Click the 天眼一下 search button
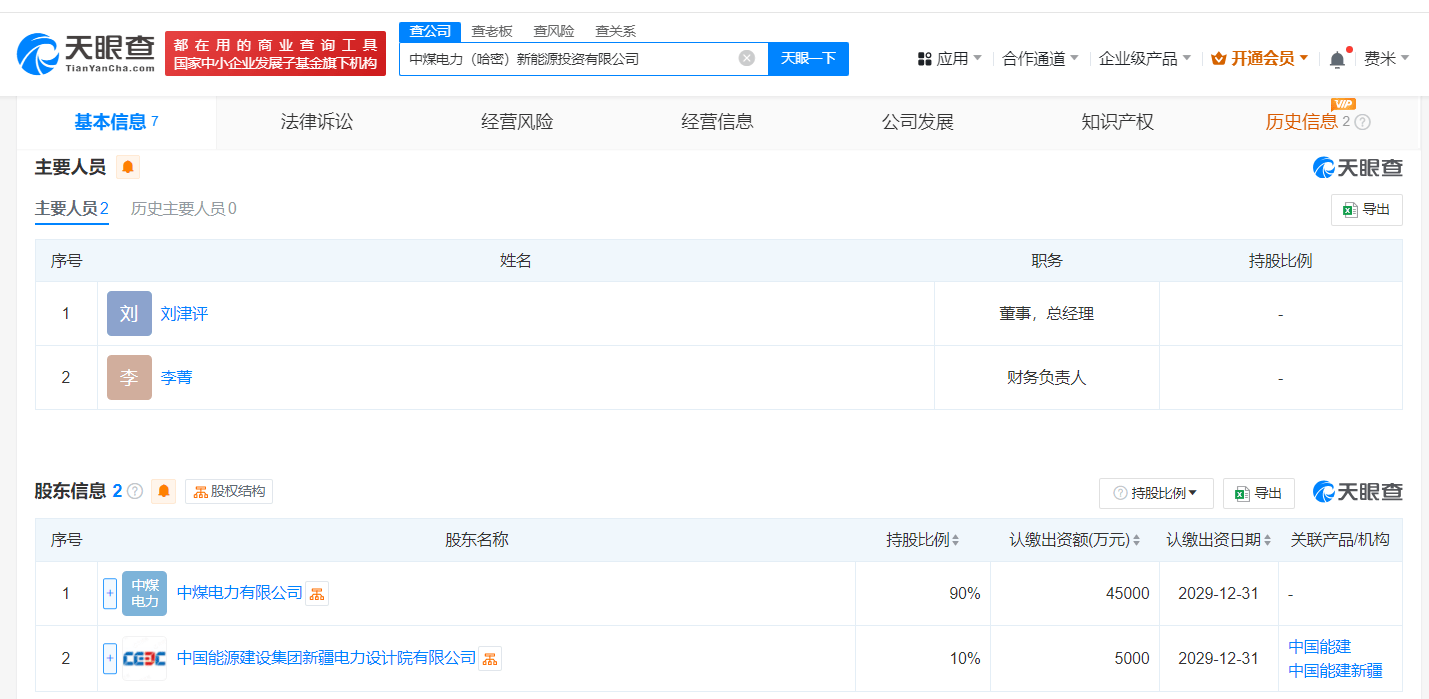Viewport: 1429px width, 699px height. click(808, 59)
